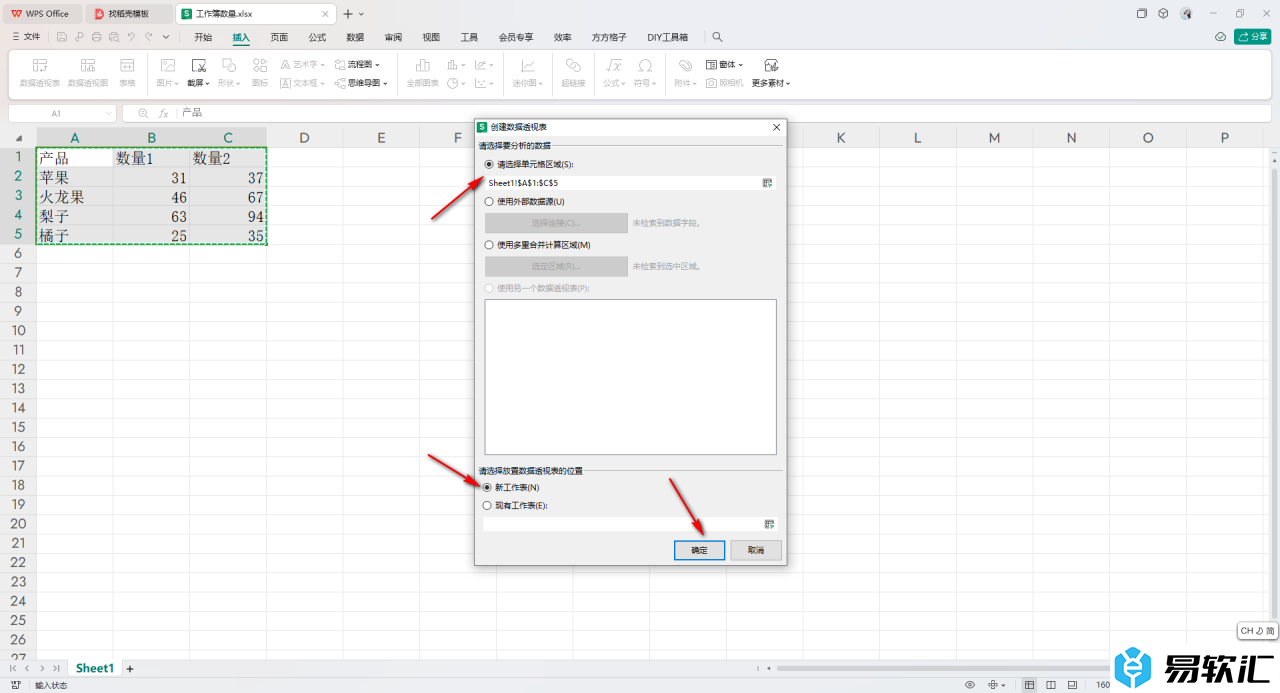
Task: Click the undo arrow icon
Action: (x=131, y=37)
